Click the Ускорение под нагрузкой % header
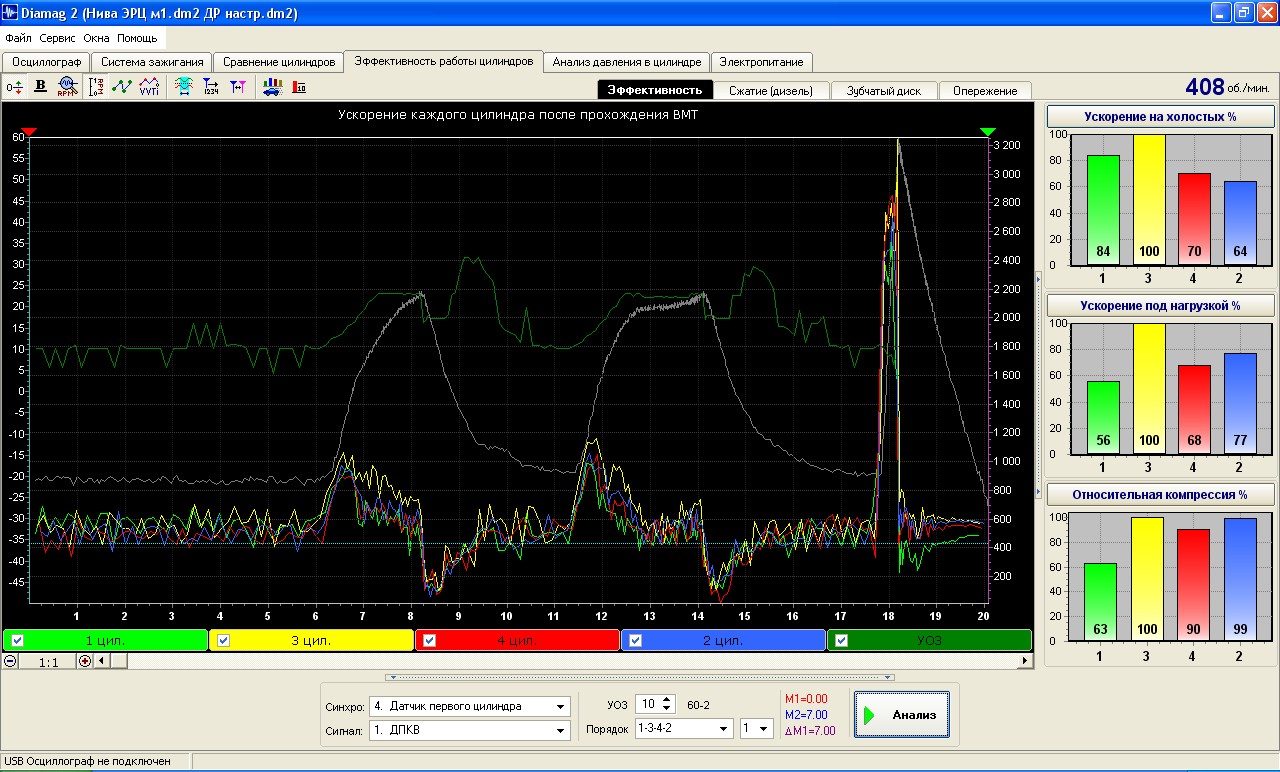 [1160, 305]
